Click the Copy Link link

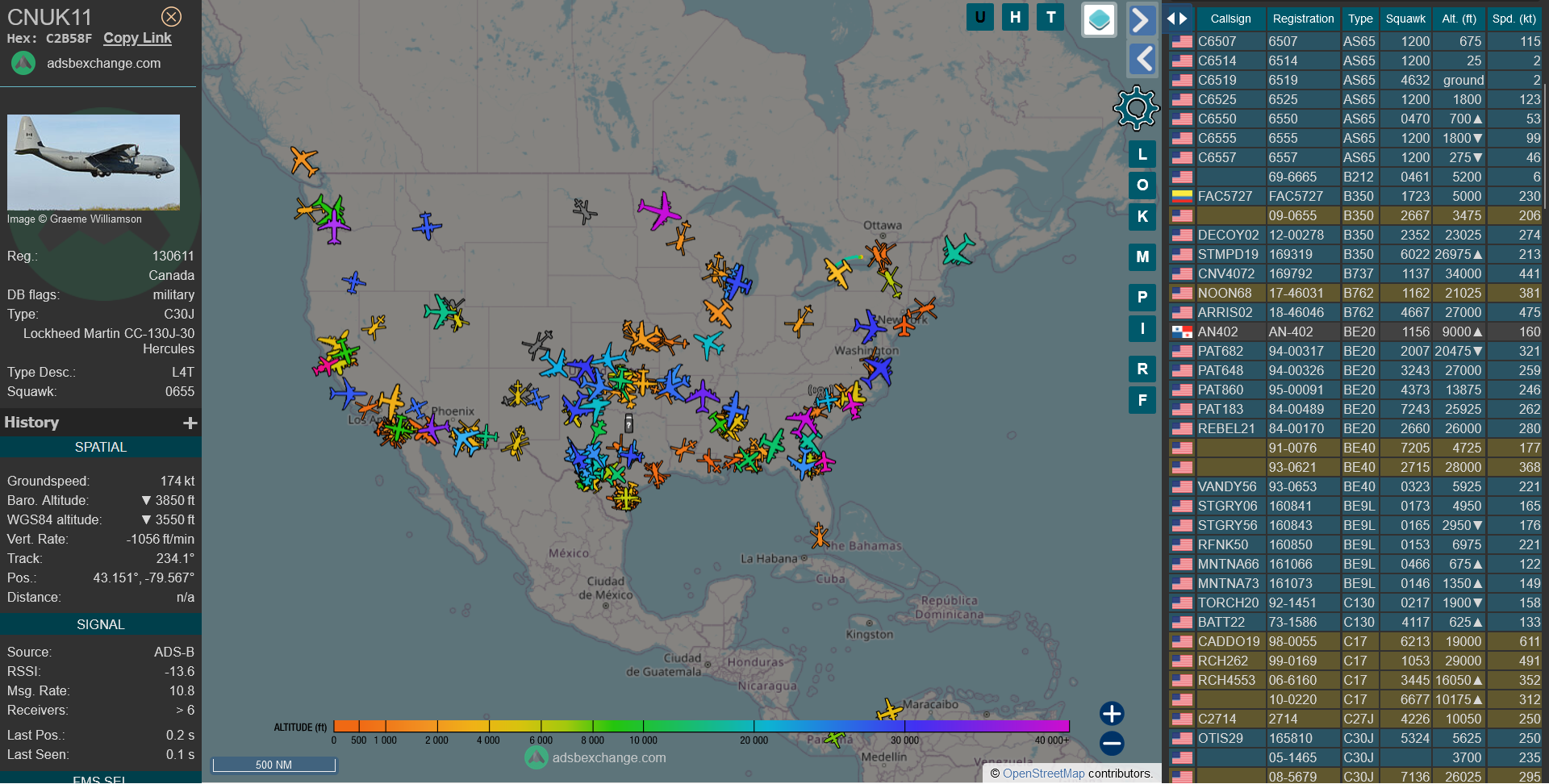137,38
